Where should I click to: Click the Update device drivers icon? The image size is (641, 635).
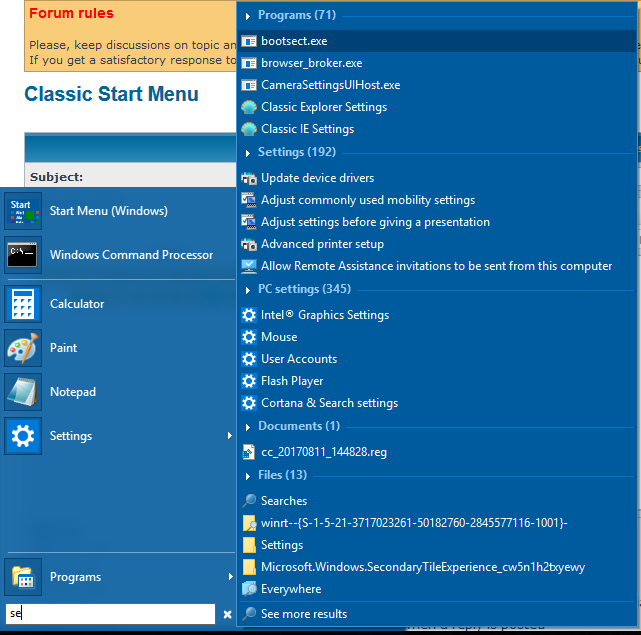(x=249, y=178)
